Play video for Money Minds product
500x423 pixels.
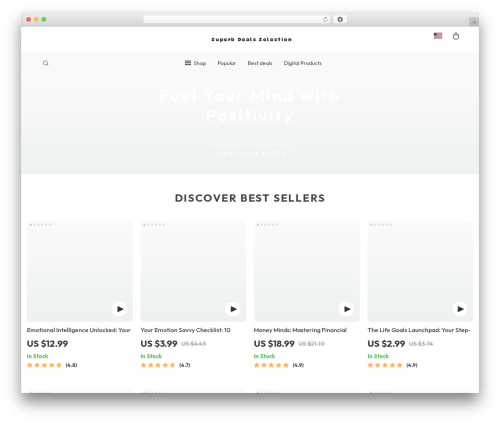pyautogui.click(x=346, y=309)
